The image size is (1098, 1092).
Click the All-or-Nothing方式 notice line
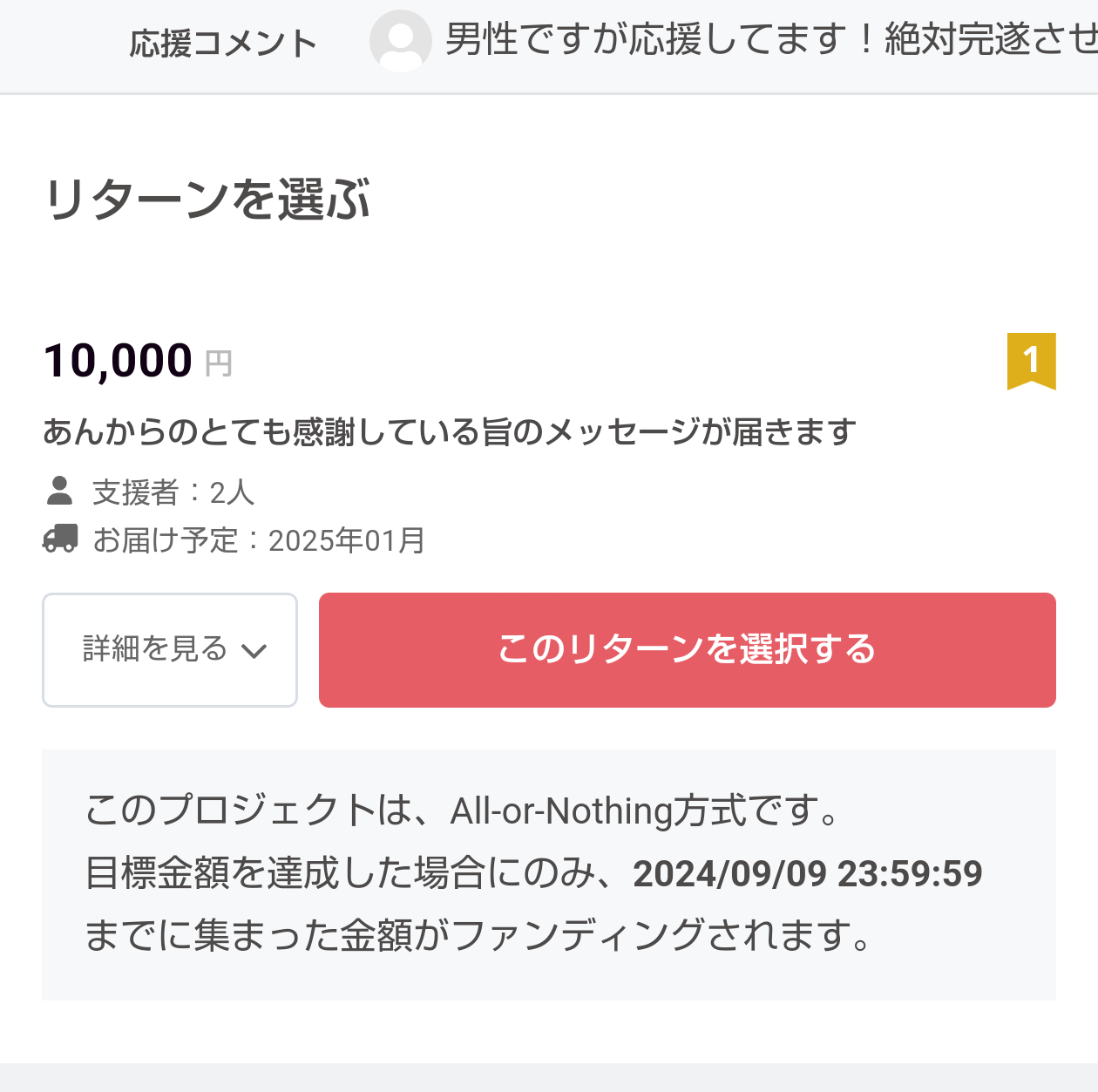tap(463, 811)
